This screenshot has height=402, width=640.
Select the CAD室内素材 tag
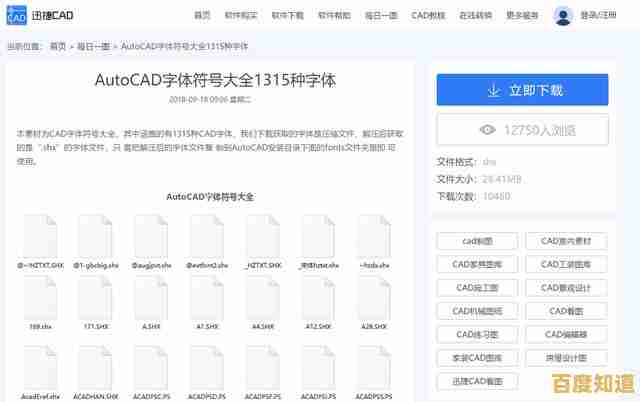pyautogui.click(x=566, y=241)
